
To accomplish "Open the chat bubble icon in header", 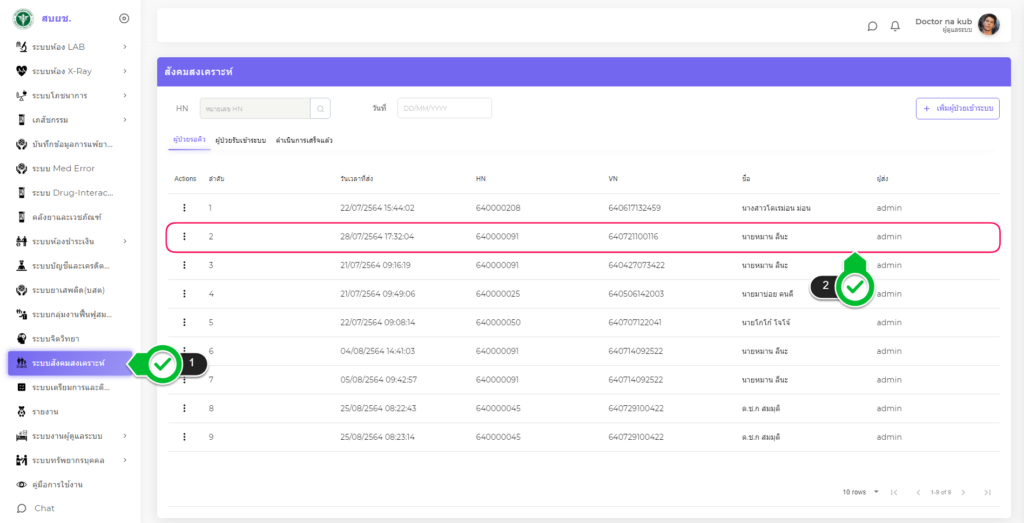I will pyautogui.click(x=872, y=26).
